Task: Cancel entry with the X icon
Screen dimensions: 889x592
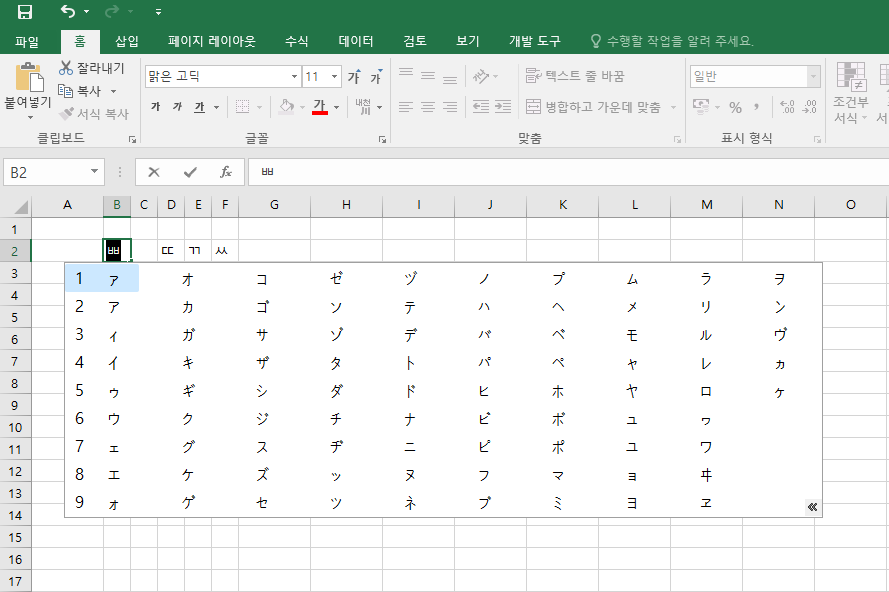Action: (154, 172)
